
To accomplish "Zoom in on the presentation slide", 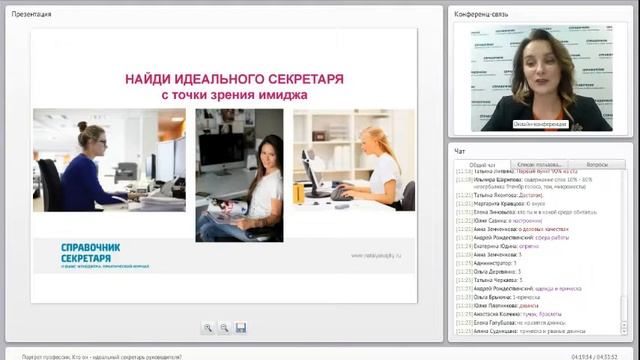I will [x=208, y=328].
